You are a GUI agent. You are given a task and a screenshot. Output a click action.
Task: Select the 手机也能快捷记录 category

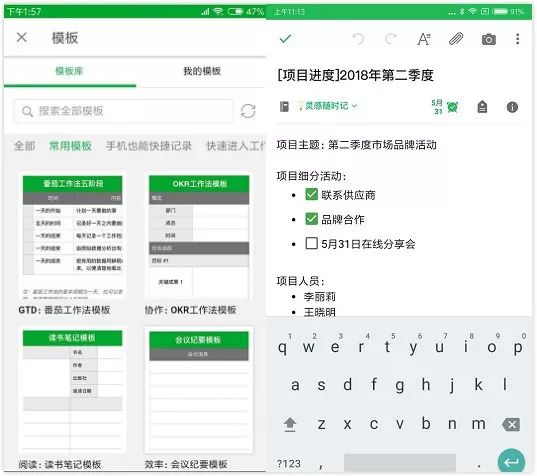pos(149,146)
